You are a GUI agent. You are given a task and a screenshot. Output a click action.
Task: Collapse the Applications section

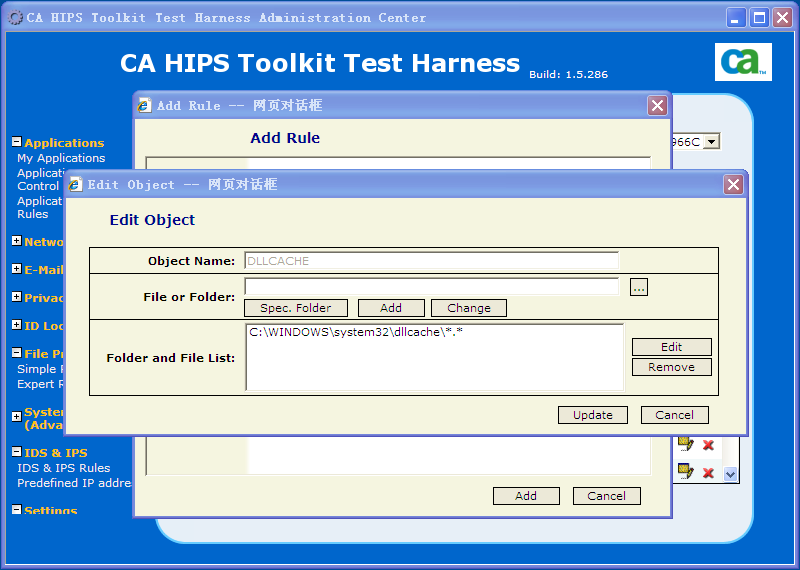[17, 142]
